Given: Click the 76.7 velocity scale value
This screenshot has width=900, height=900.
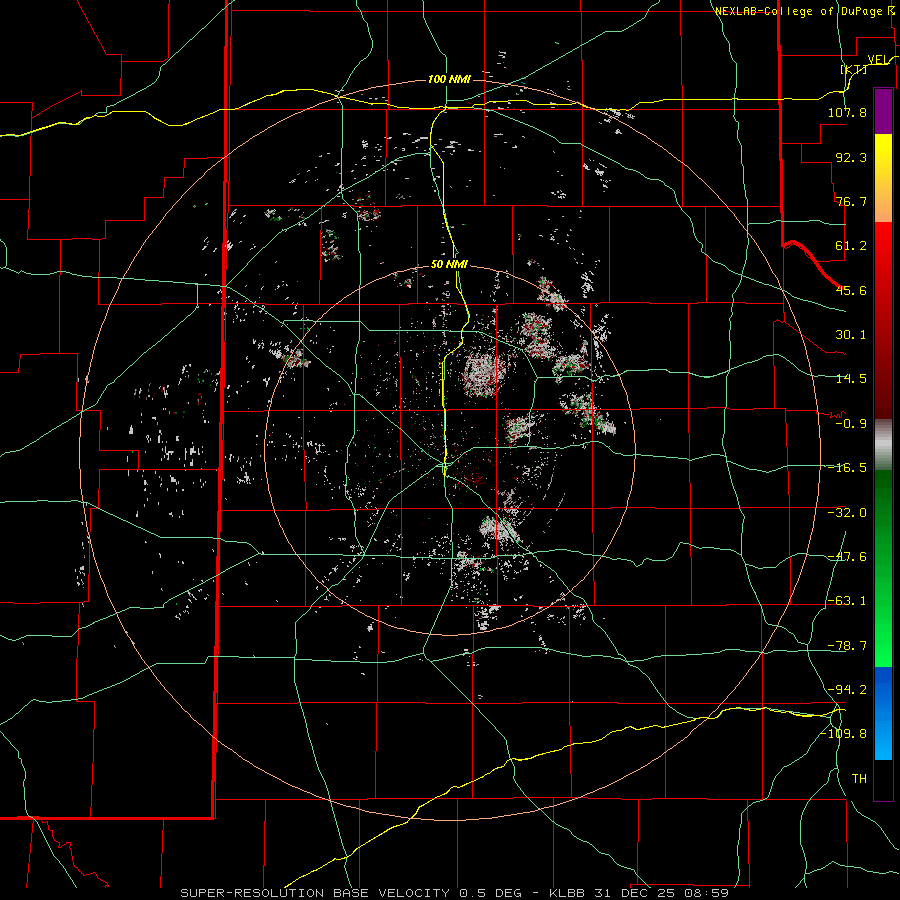Looking at the screenshot, I should tap(851, 201).
